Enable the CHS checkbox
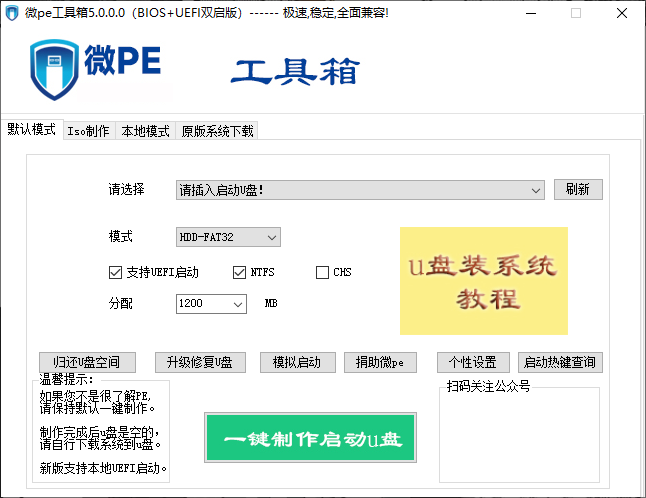The width and height of the screenshot is (646, 498). point(322,272)
